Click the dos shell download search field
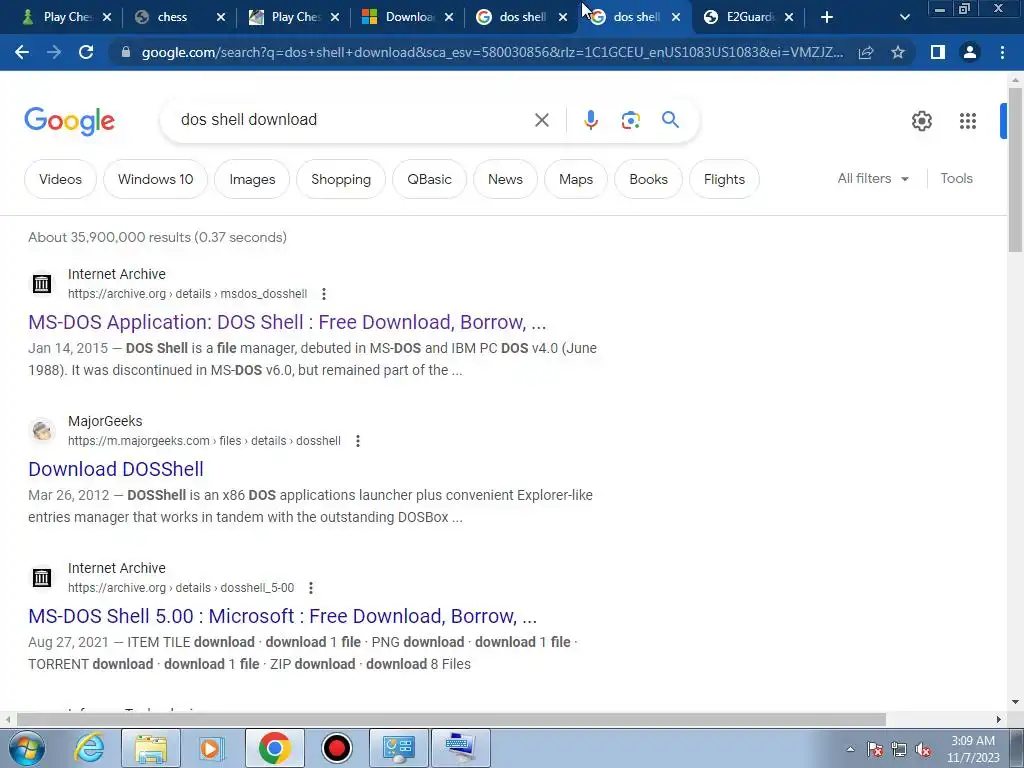The height and width of the screenshot is (768, 1024). (353, 120)
